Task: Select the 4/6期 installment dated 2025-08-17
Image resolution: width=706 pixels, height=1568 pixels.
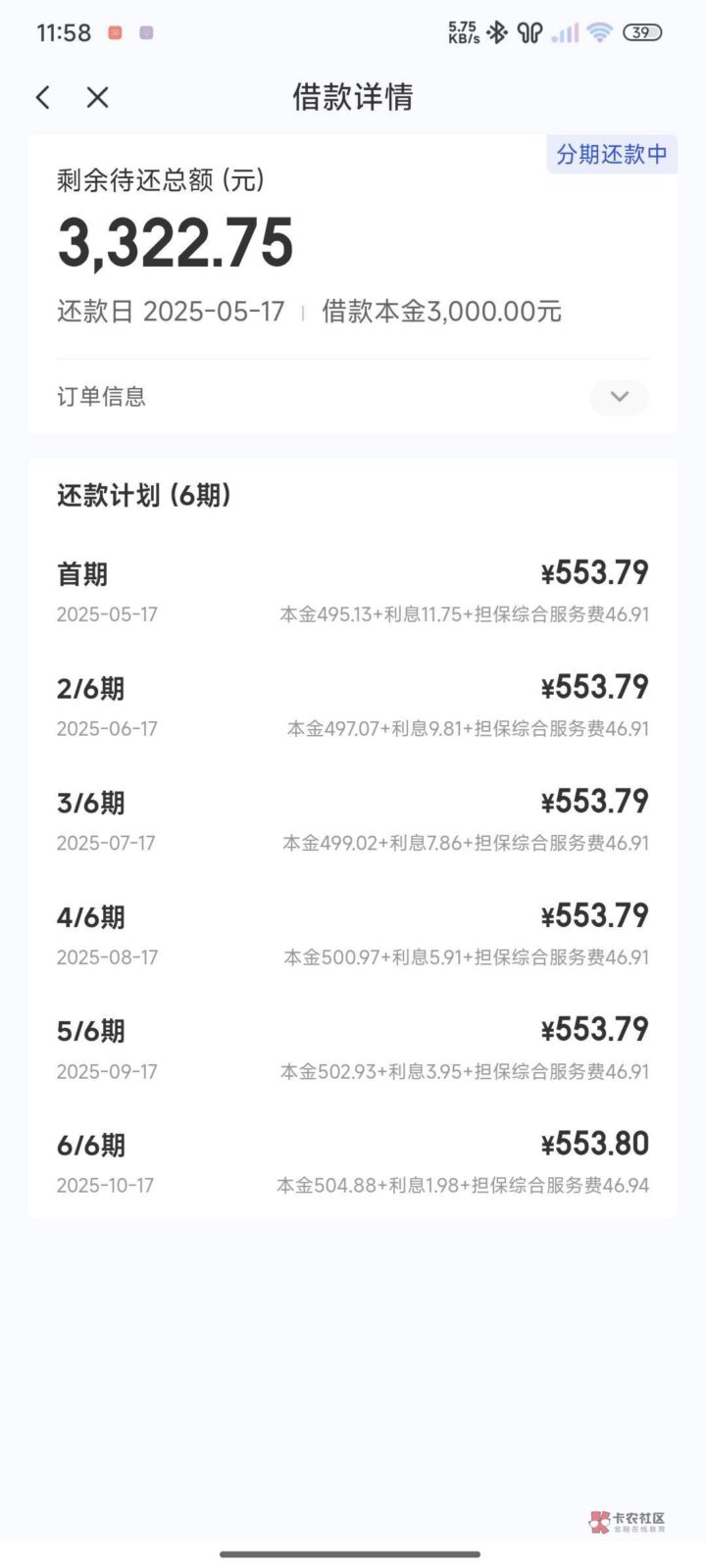Action: (x=352, y=935)
